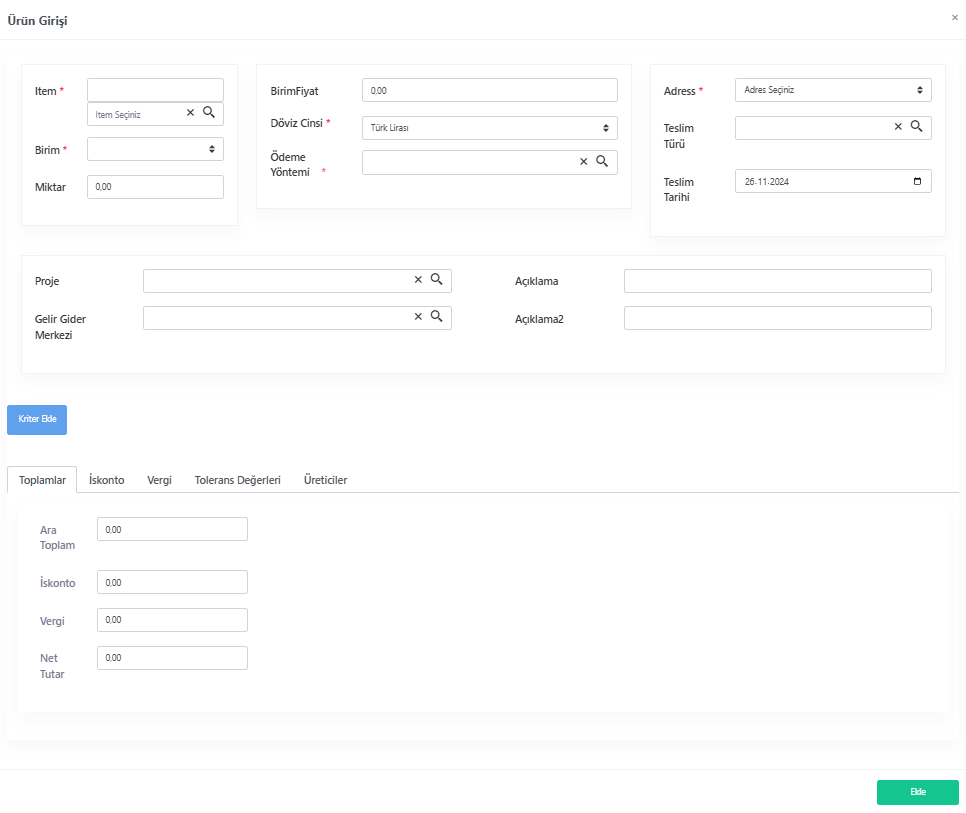Go to the Tolerans Değerleri tab
The height and width of the screenshot is (813, 966).
238,480
